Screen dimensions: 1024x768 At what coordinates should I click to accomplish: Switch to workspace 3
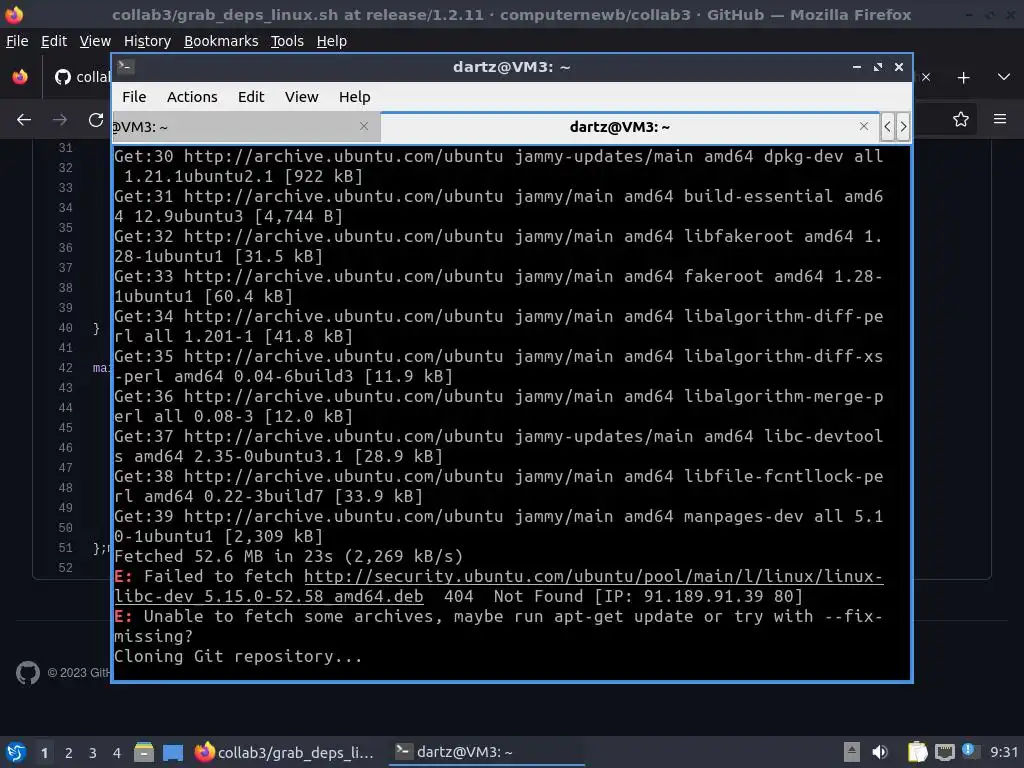click(x=93, y=753)
